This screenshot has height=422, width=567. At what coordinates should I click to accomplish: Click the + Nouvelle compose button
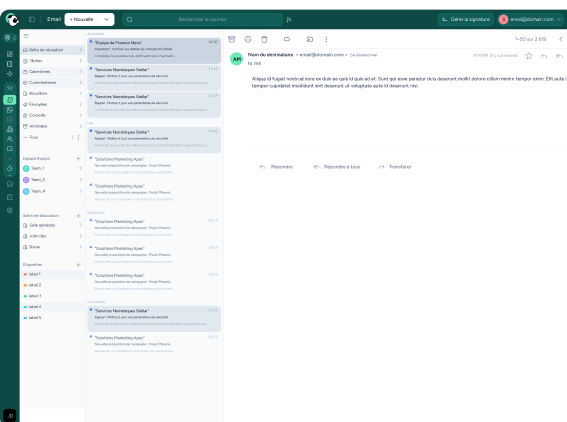click(x=82, y=20)
